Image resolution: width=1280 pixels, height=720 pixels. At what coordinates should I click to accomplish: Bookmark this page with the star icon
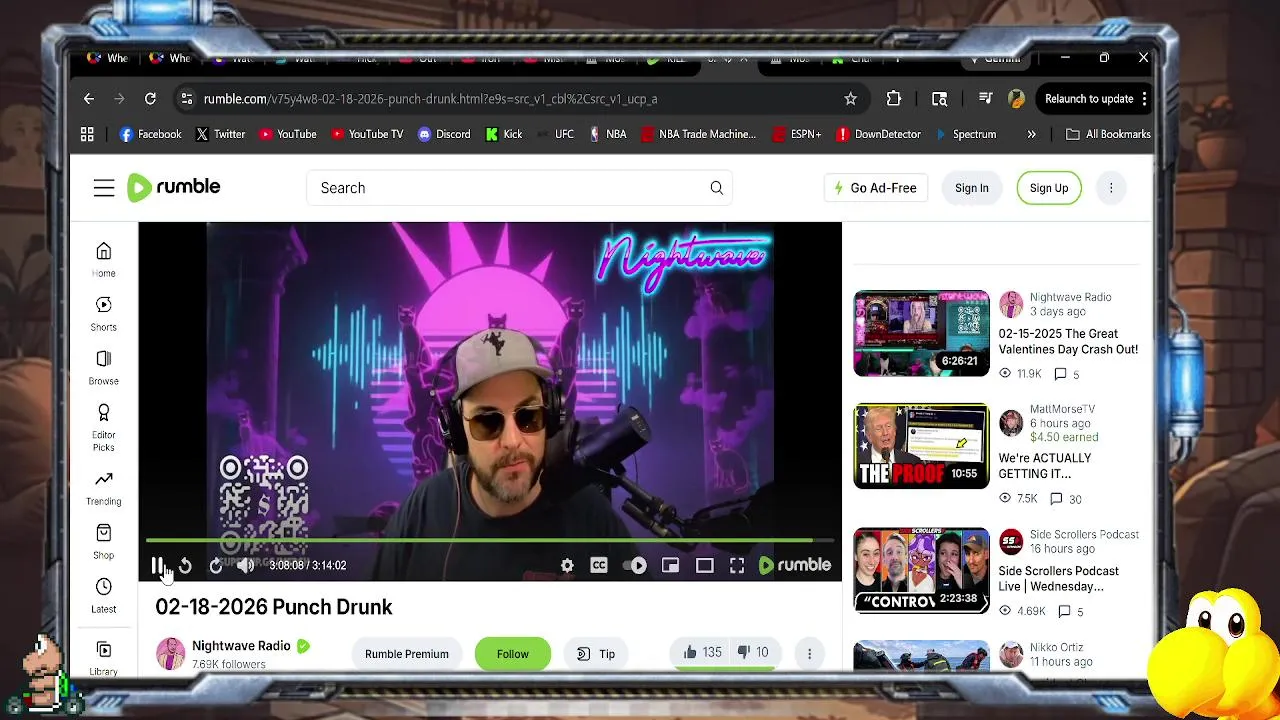[x=850, y=99]
